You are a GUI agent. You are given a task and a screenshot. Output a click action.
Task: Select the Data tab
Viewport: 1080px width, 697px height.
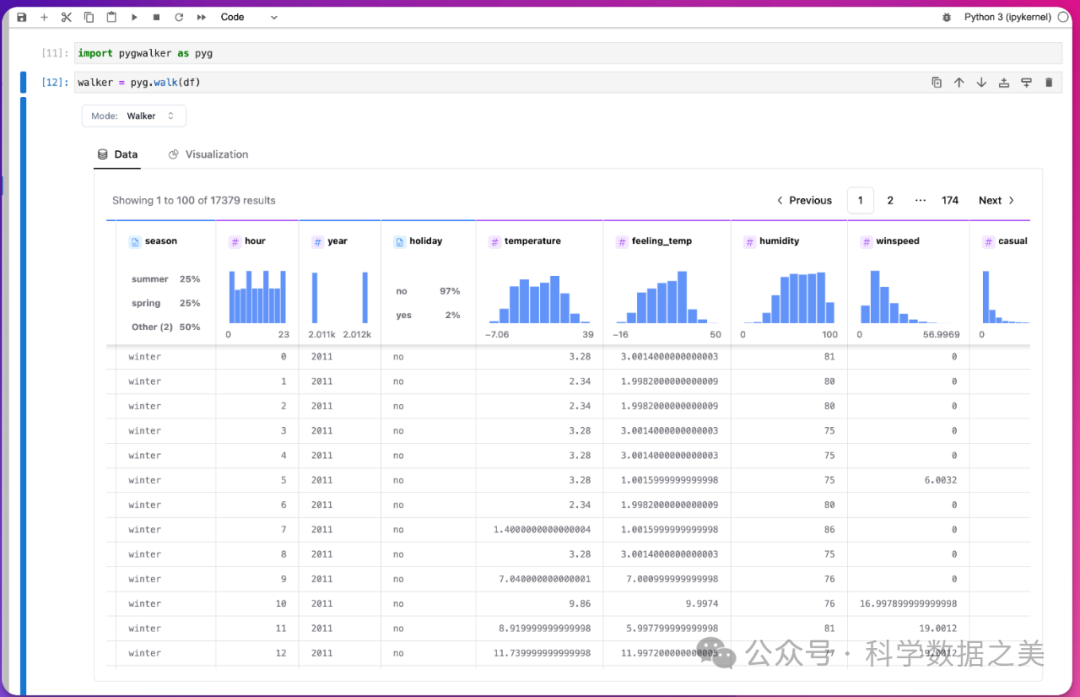[x=117, y=155]
